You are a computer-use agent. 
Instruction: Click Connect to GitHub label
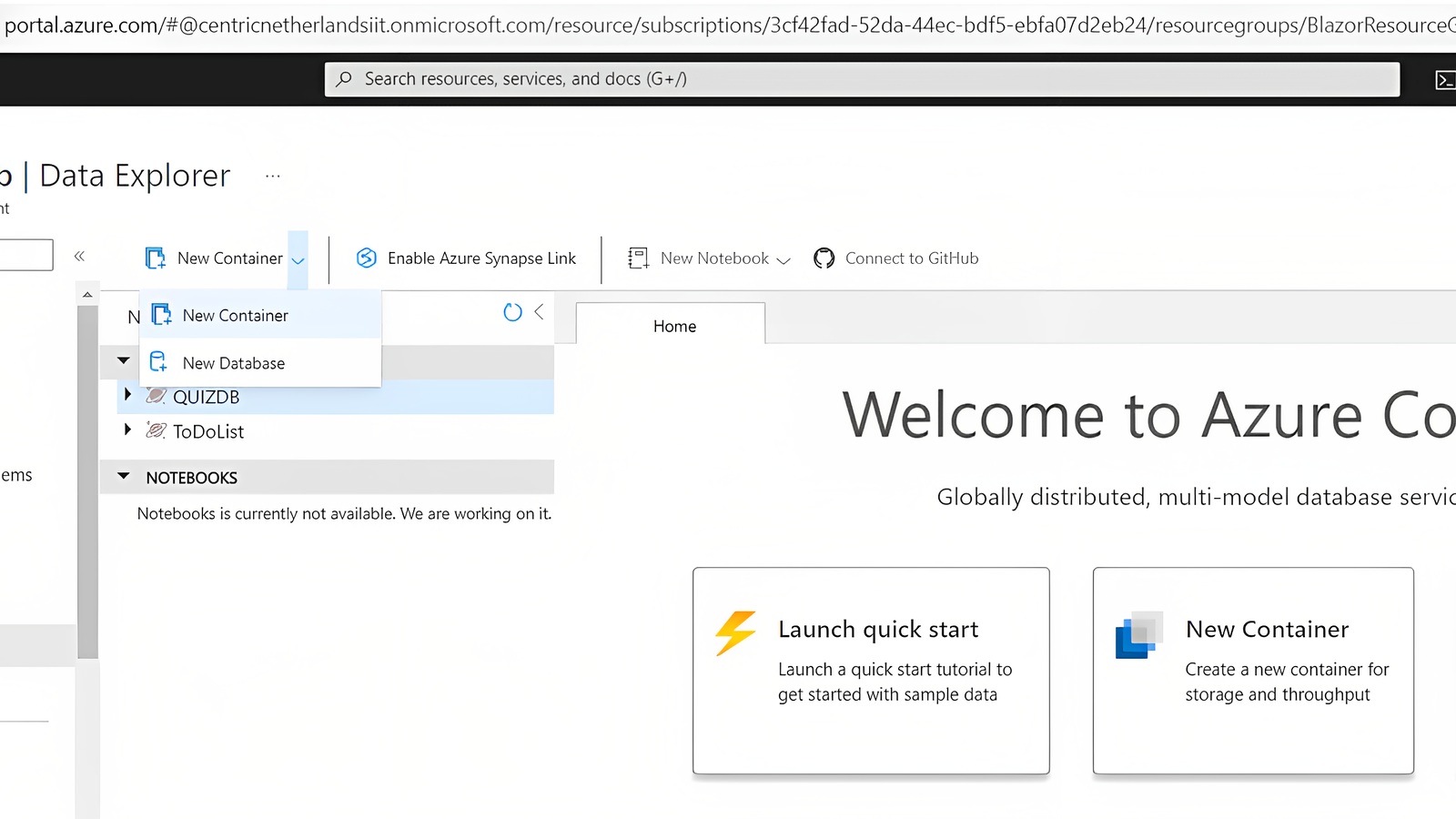pos(912,258)
